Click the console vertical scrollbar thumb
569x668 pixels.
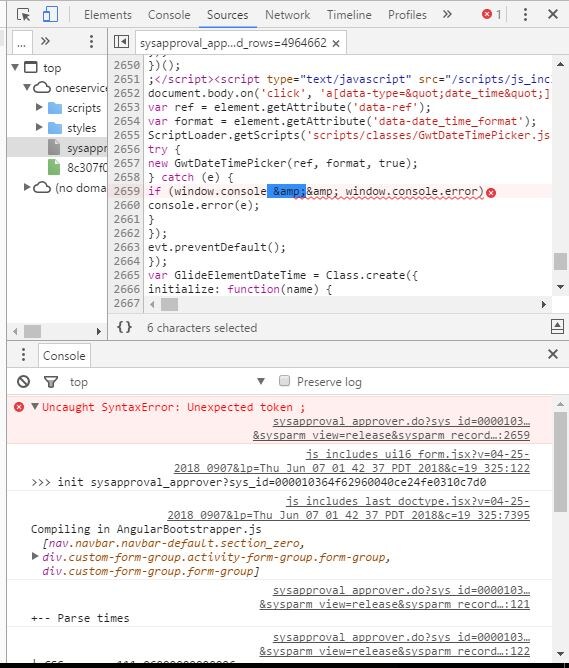click(x=560, y=462)
